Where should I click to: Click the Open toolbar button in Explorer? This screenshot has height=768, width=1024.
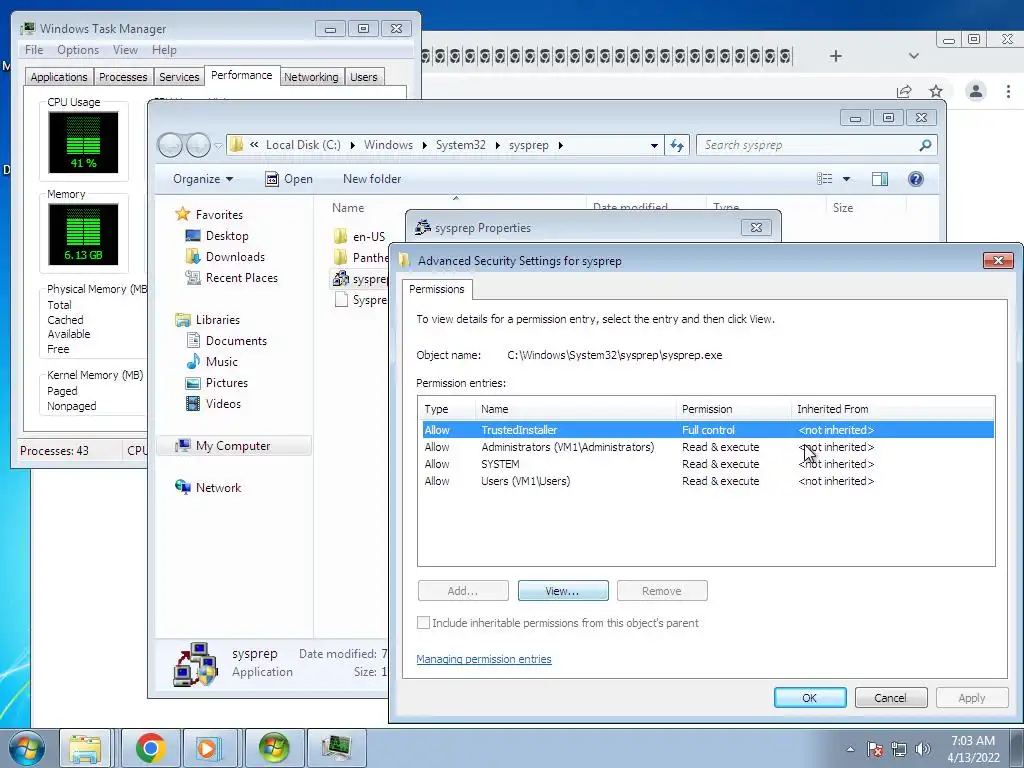[289, 179]
